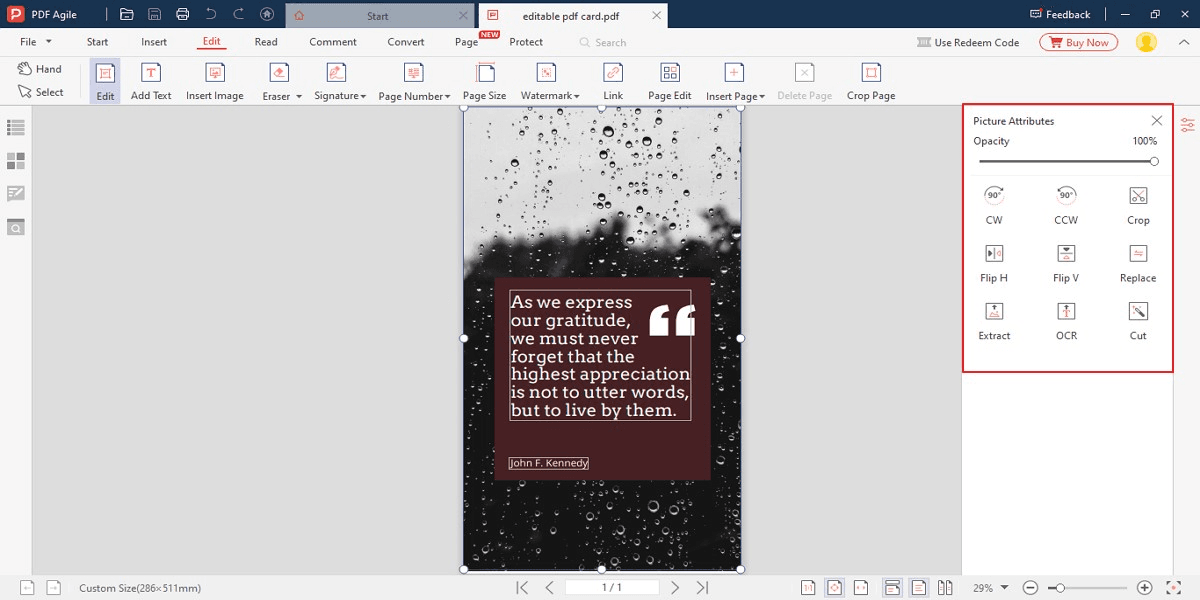1200x600 pixels.
Task: Open the Insert Image tool
Action: [x=215, y=81]
